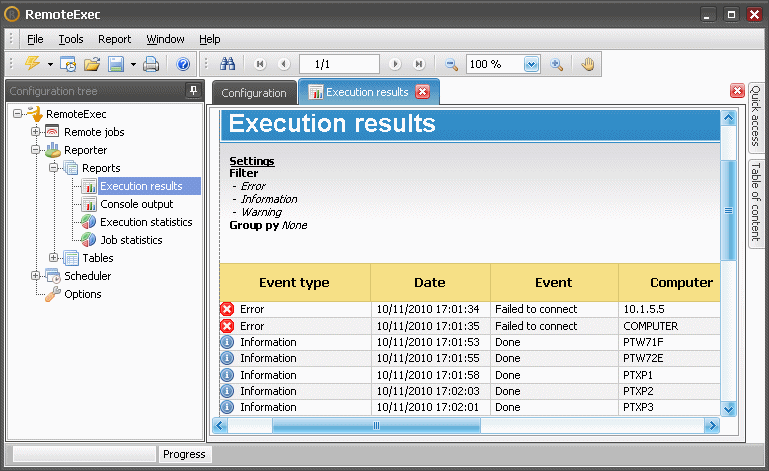Select Tables in the tree
This screenshot has width=769, height=471.
coord(98,258)
